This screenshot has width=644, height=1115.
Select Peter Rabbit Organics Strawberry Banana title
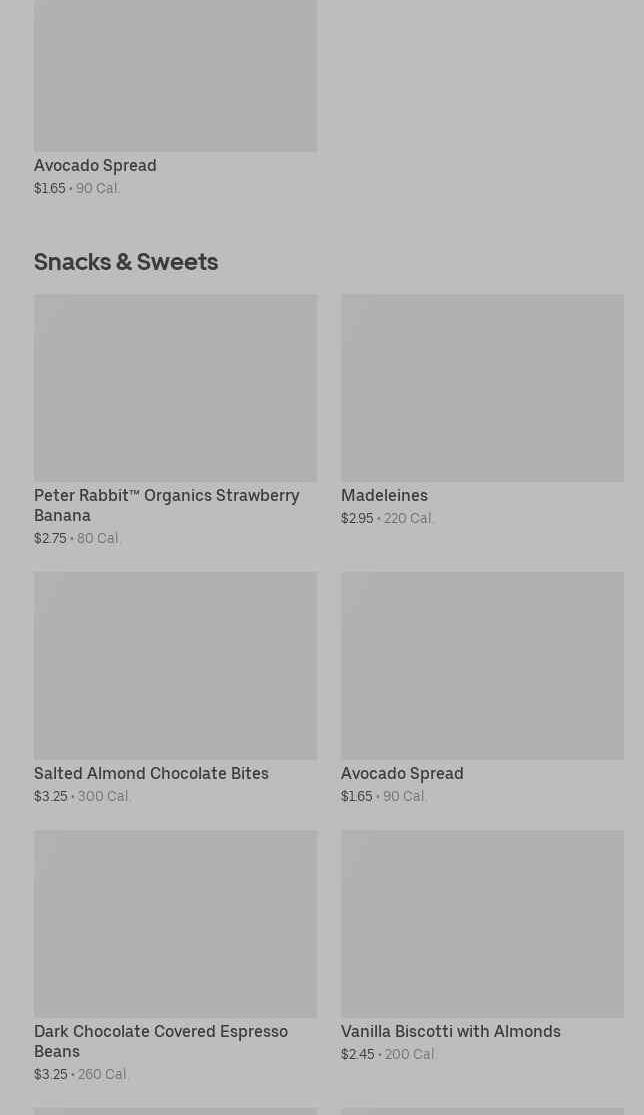[166, 506]
